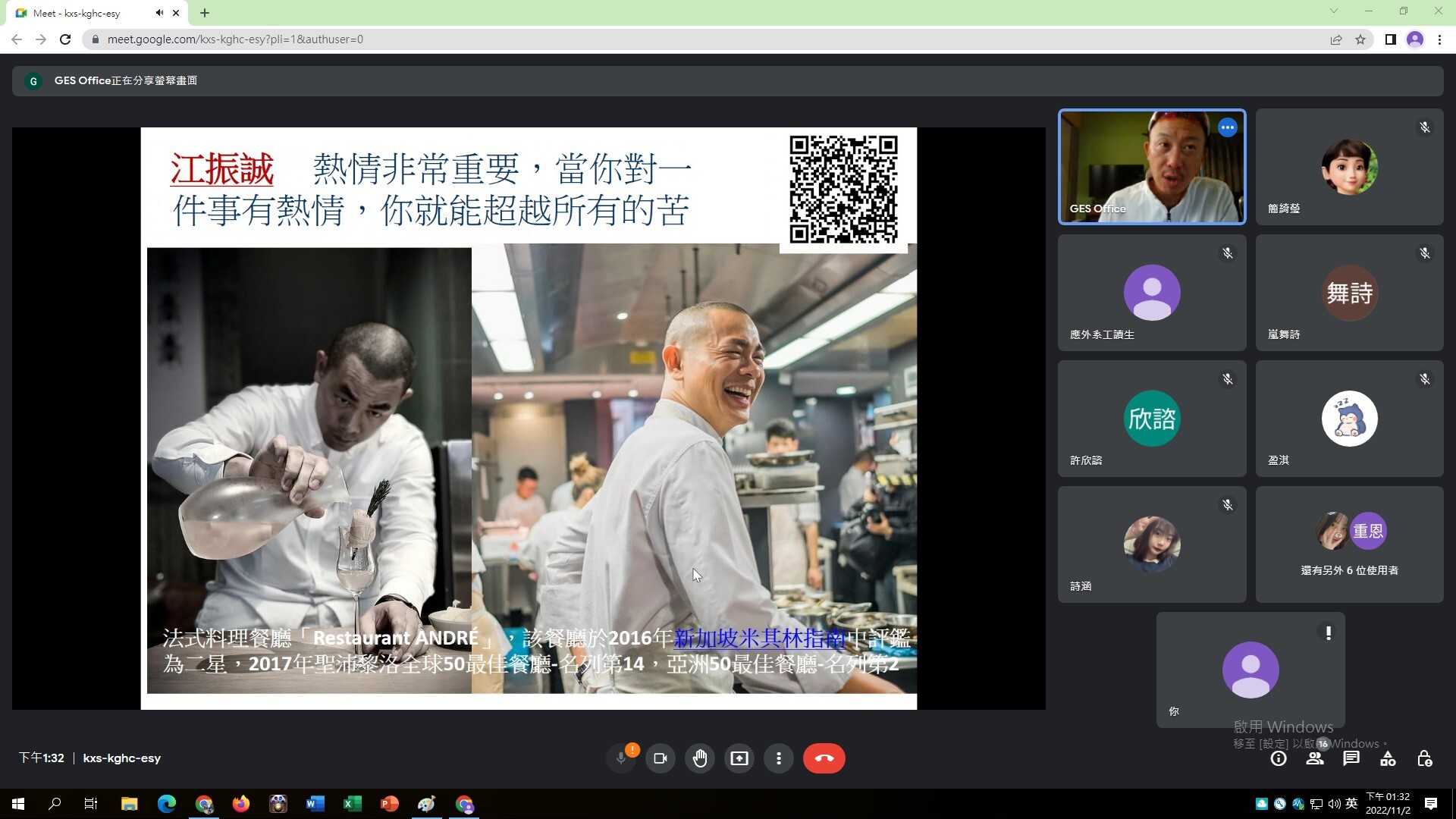
Task: Toggle the camera on or off
Action: tap(661, 758)
